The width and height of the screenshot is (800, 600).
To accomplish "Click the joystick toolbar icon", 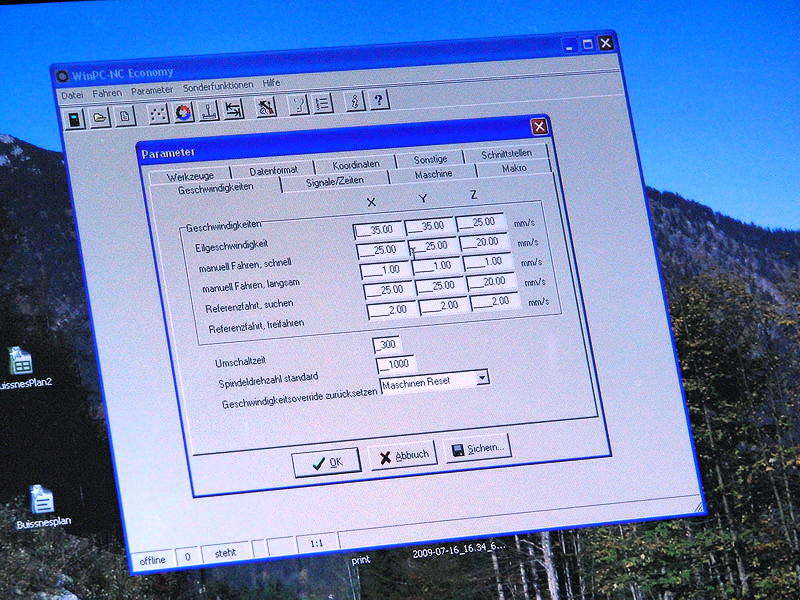I will (x=209, y=111).
